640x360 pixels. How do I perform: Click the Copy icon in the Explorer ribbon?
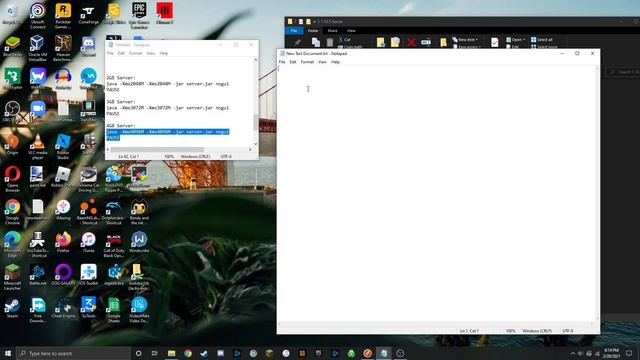(x=316, y=42)
